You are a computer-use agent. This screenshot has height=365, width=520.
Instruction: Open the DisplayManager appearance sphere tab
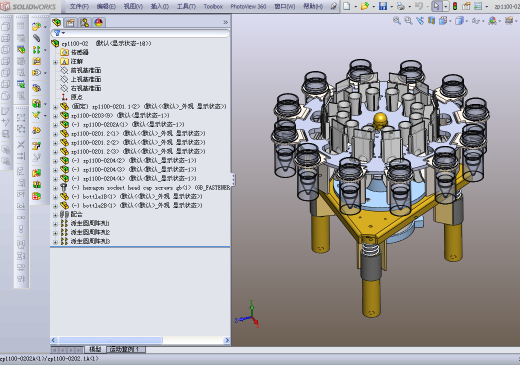(98, 22)
